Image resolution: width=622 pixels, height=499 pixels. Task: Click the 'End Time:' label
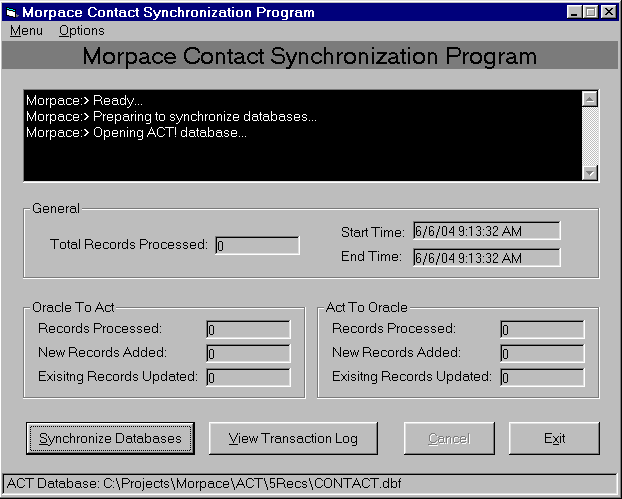tap(371, 257)
